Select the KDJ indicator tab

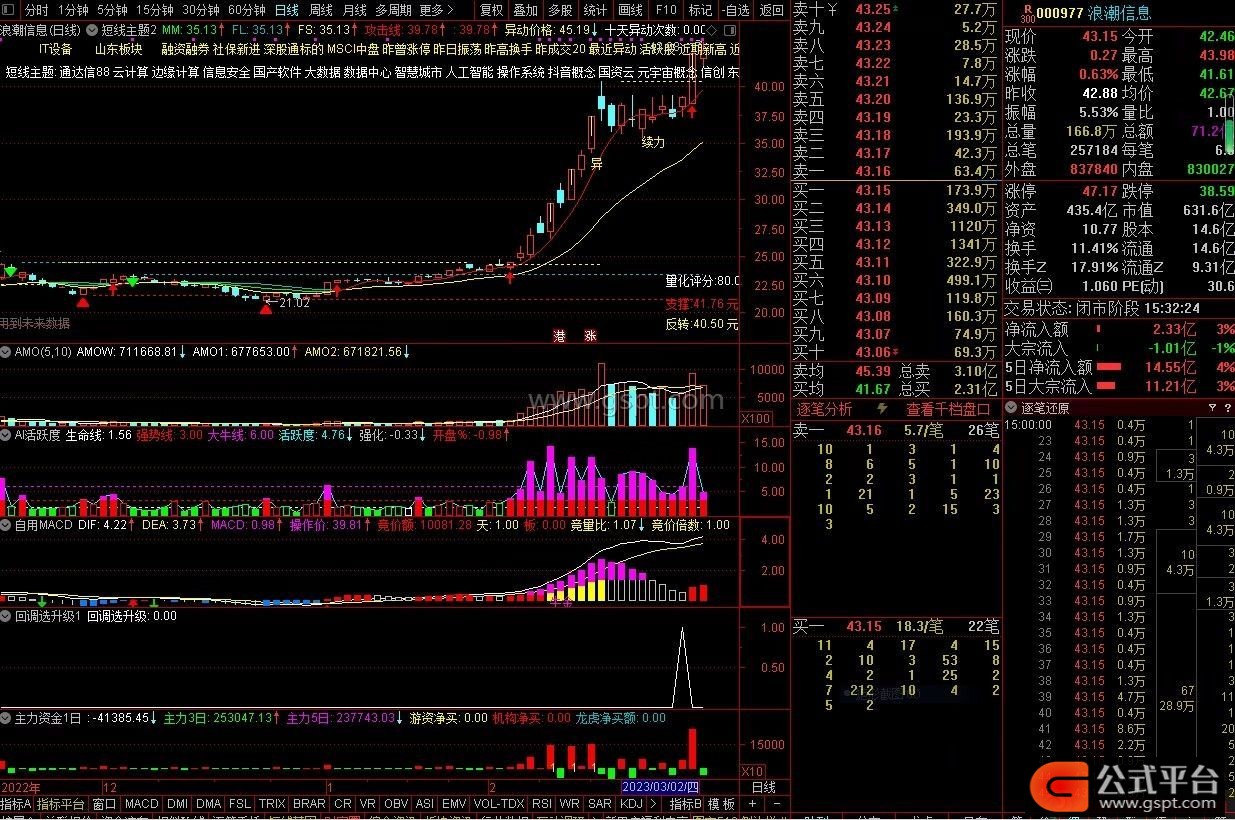(x=631, y=804)
